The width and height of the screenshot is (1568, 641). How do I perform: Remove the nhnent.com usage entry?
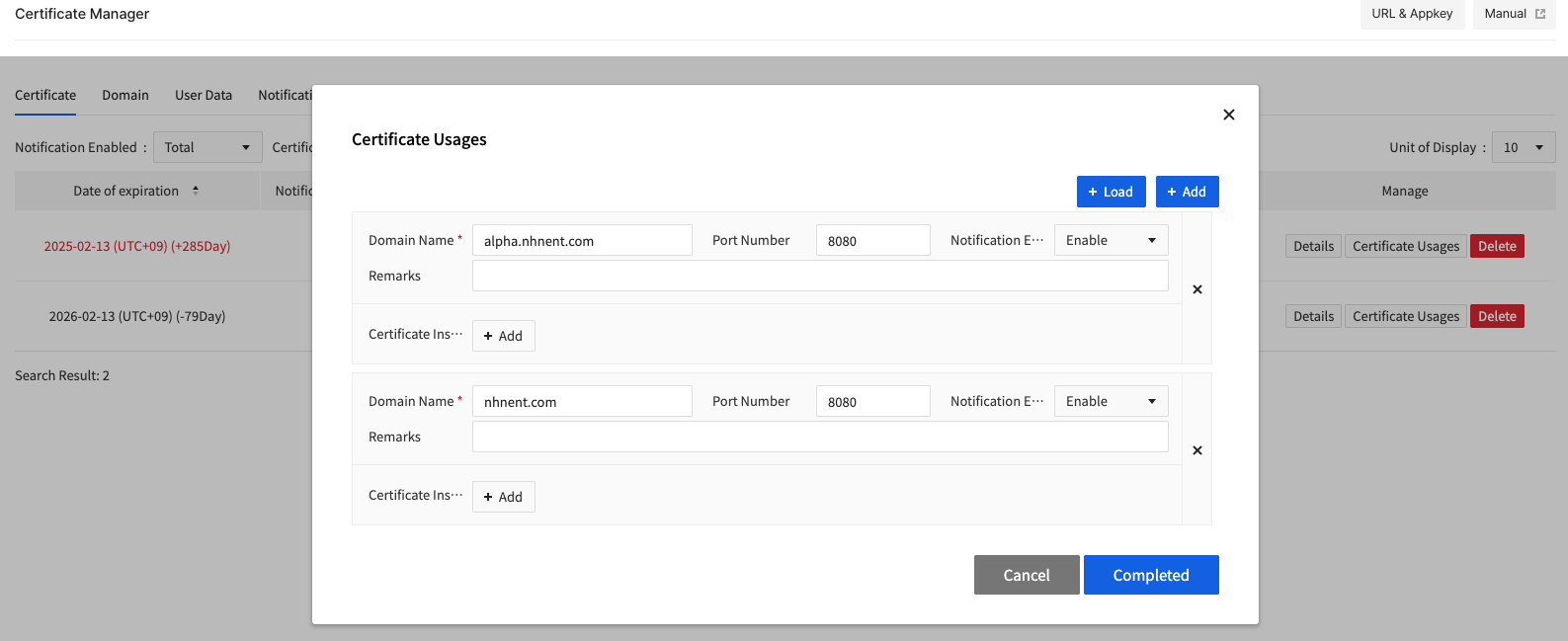(1197, 450)
